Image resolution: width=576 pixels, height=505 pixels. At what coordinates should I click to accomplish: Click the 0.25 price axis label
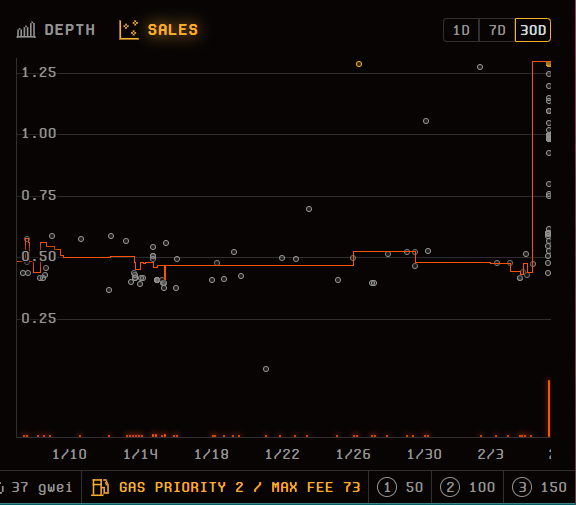pos(39,318)
